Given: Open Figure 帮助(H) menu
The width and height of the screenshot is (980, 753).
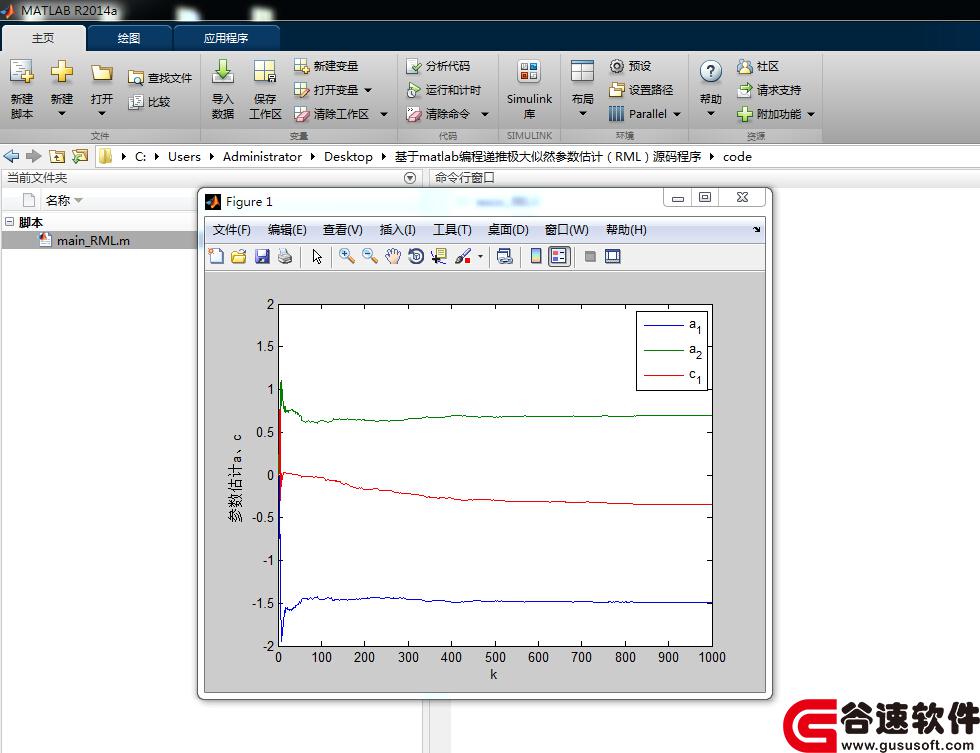Looking at the screenshot, I should pyautogui.click(x=626, y=230).
